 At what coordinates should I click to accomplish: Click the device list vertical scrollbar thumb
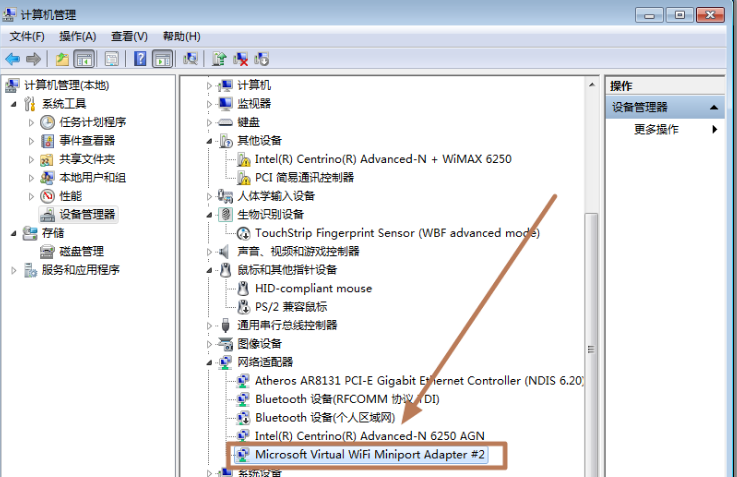[x=591, y=348]
